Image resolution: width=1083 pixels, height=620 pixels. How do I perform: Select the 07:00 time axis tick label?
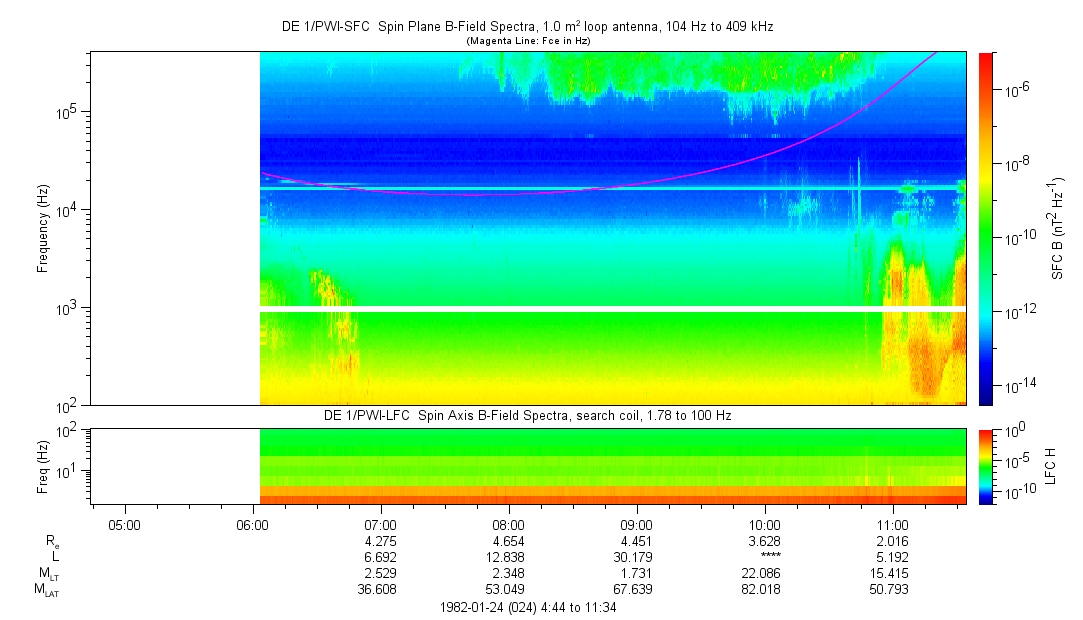coord(381,524)
